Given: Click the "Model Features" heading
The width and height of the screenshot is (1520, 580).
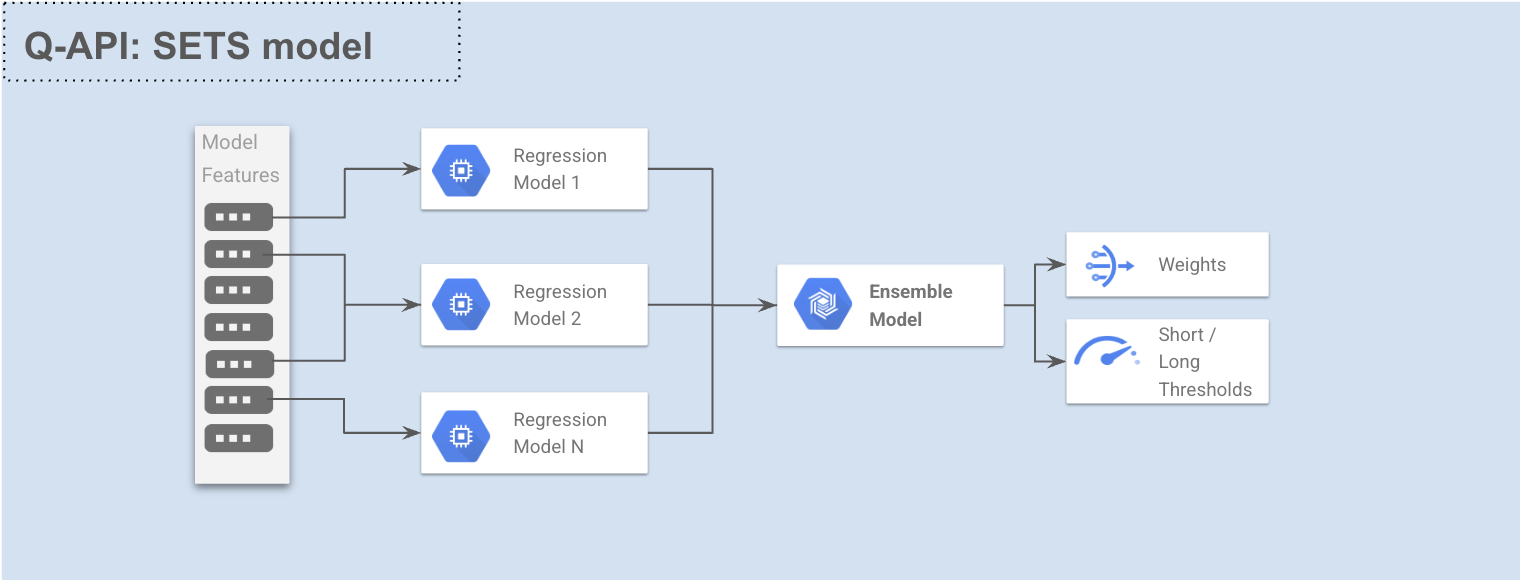Looking at the screenshot, I should pyautogui.click(x=240, y=158).
